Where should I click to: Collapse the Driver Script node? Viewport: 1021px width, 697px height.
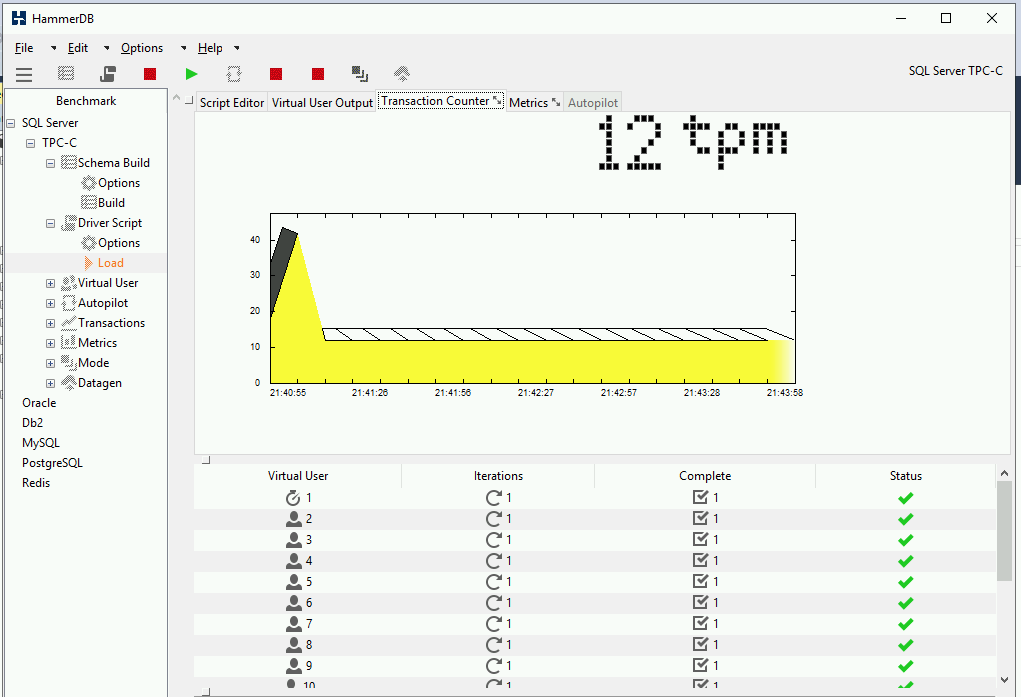[x=51, y=223]
